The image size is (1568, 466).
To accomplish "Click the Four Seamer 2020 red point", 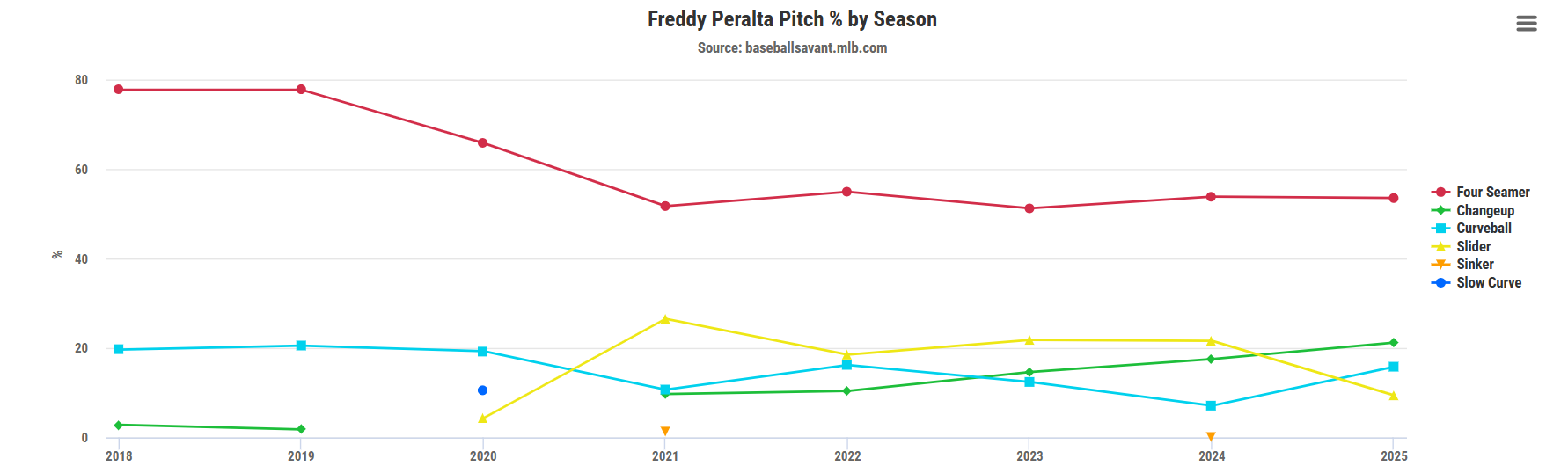I will 482,143.
